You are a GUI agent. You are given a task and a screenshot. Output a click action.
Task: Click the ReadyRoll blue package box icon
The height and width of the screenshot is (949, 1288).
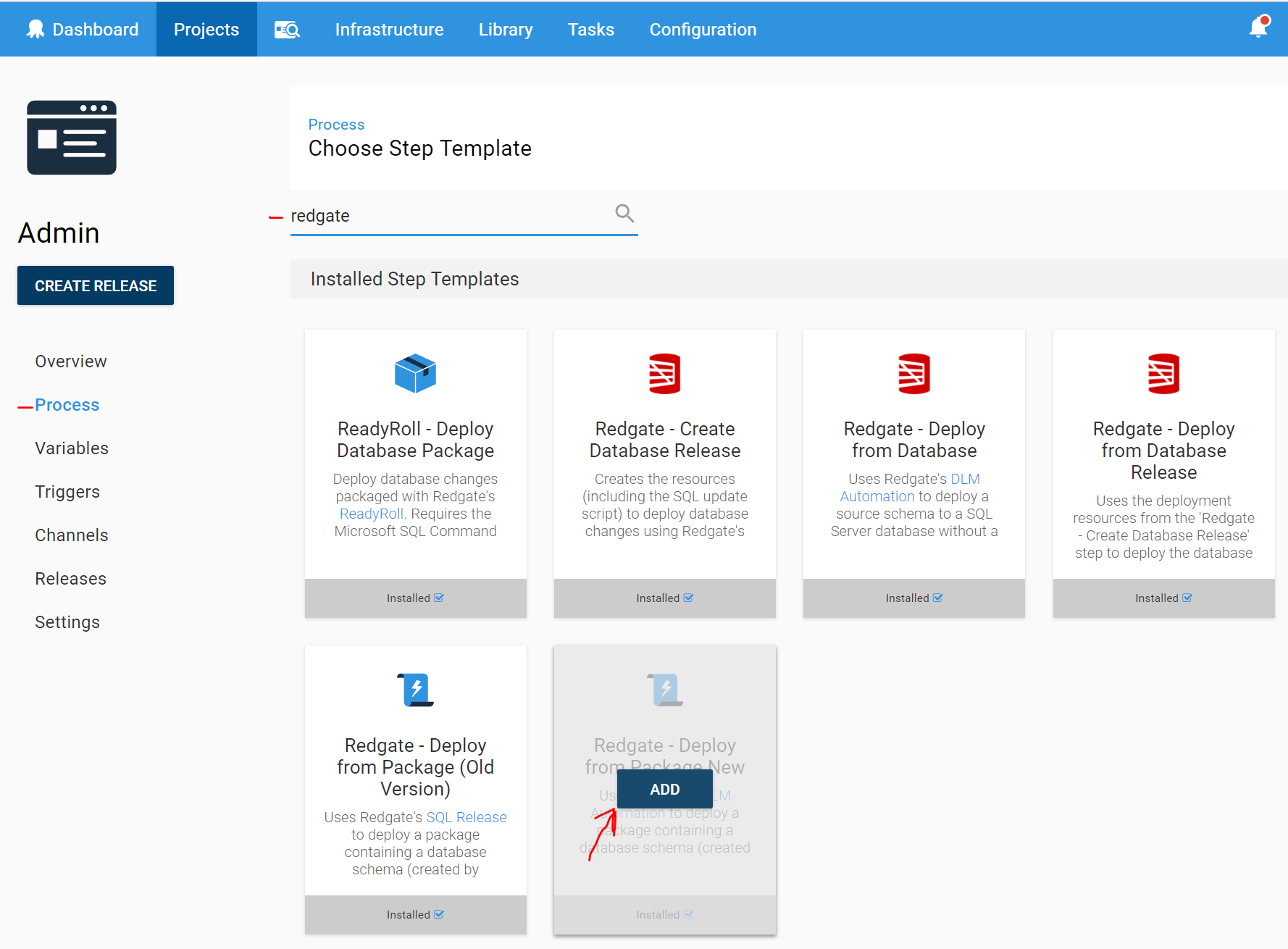coord(415,374)
